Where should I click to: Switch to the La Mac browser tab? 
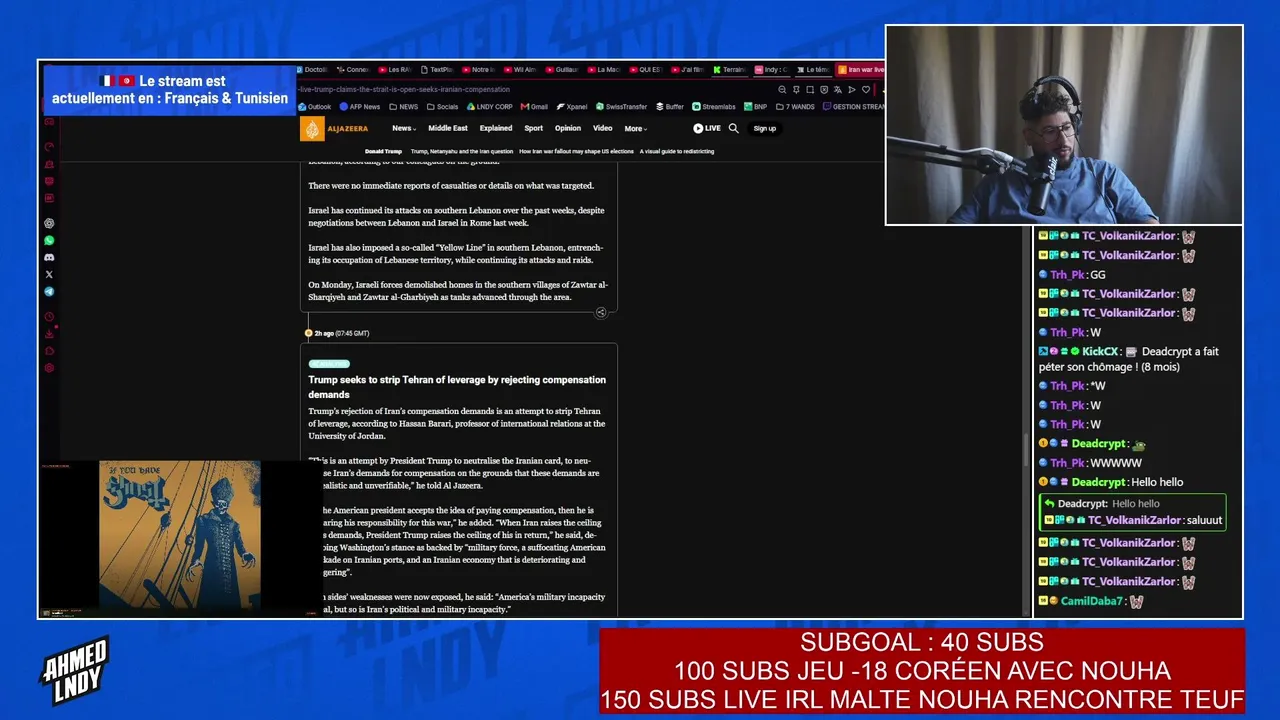[x=604, y=70]
